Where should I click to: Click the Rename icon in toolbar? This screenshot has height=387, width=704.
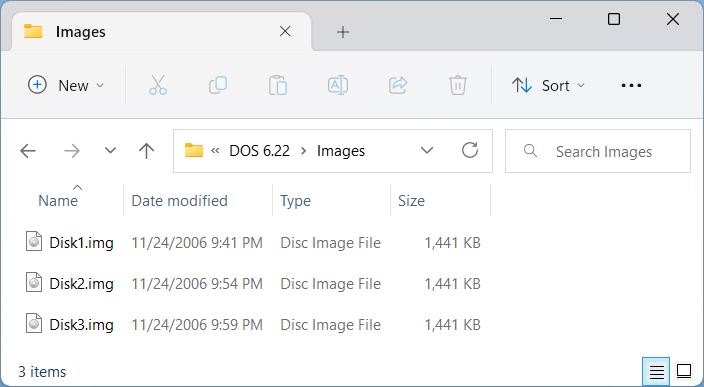(x=338, y=85)
